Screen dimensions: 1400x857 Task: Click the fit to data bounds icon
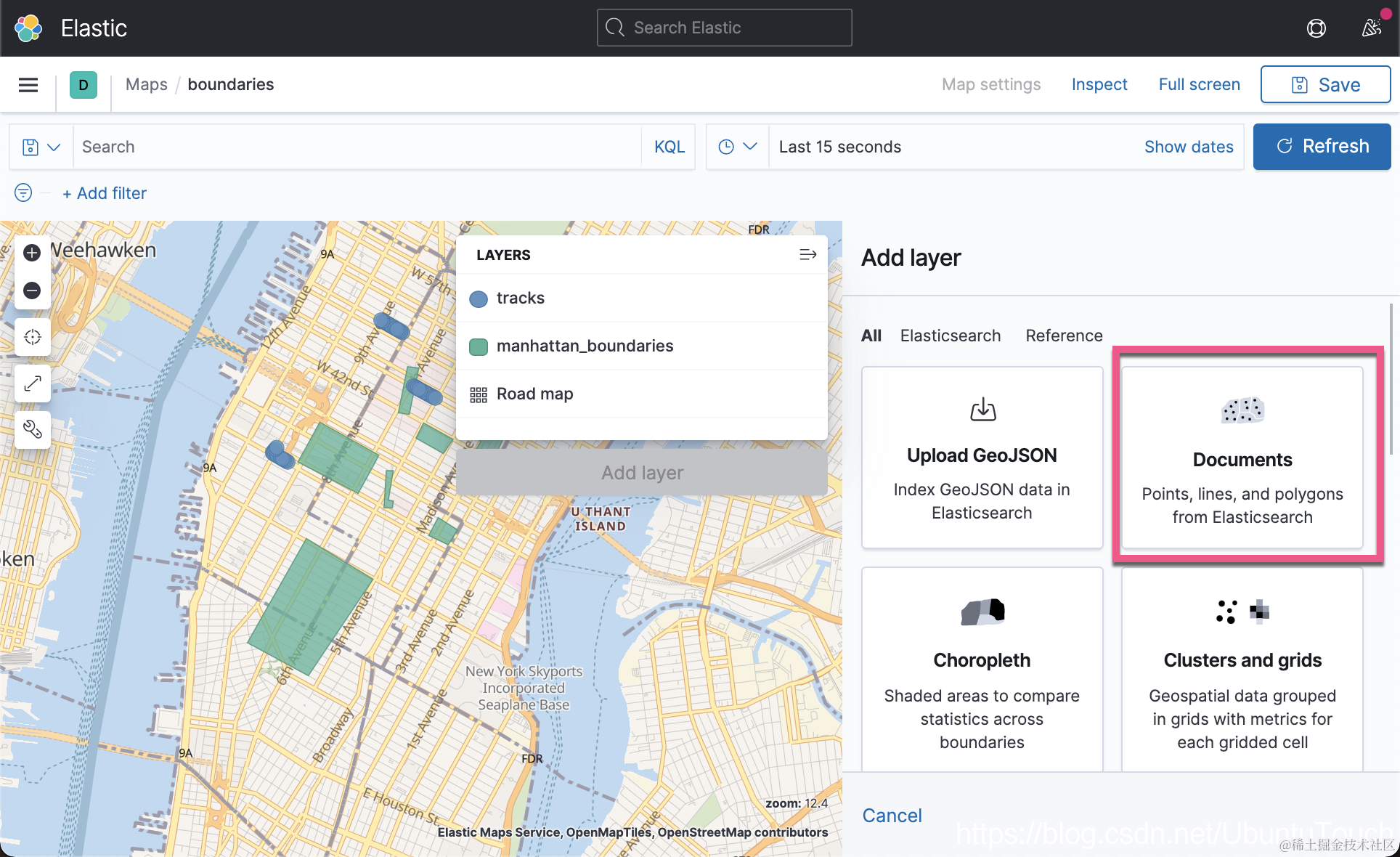(32, 337)
